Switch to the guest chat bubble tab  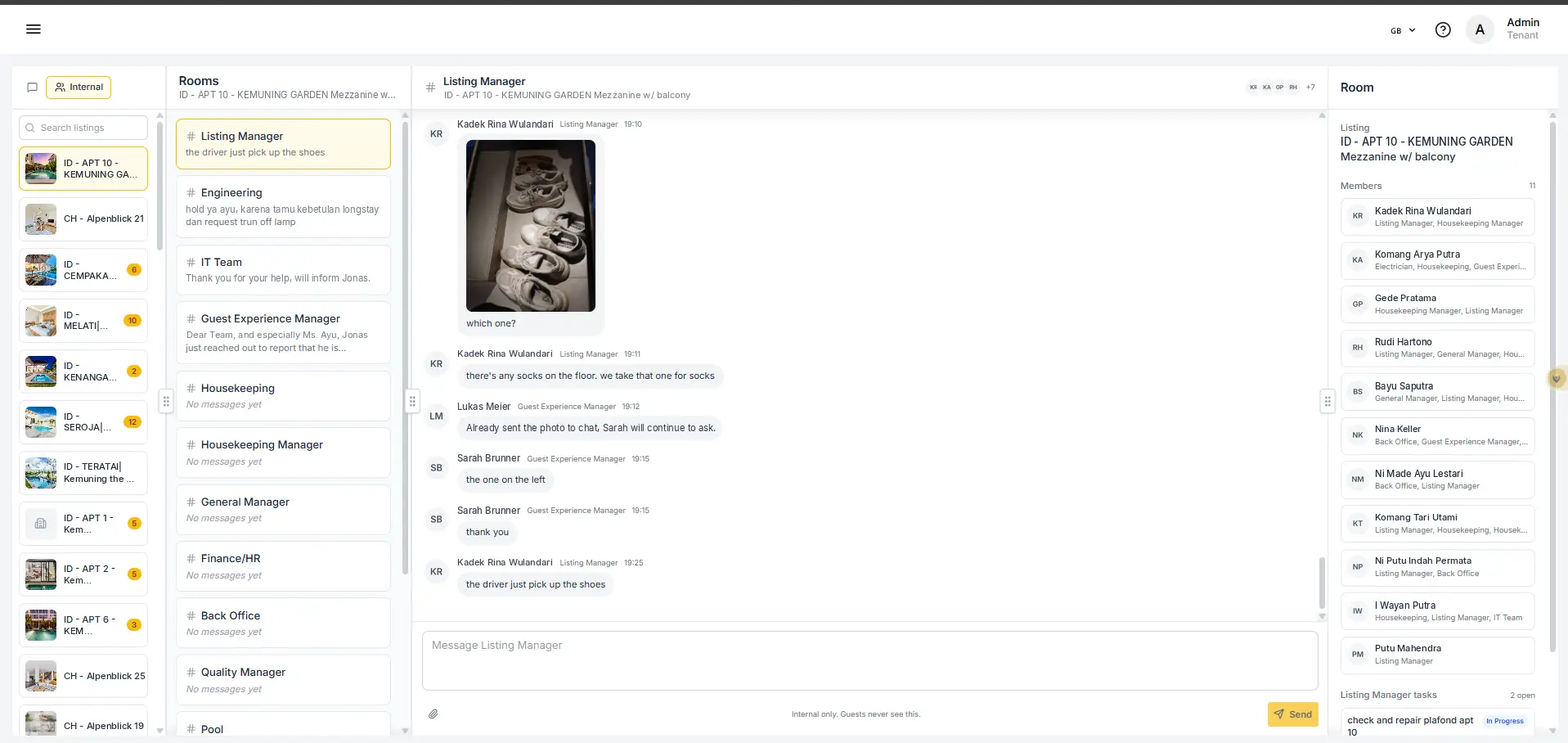33,88
